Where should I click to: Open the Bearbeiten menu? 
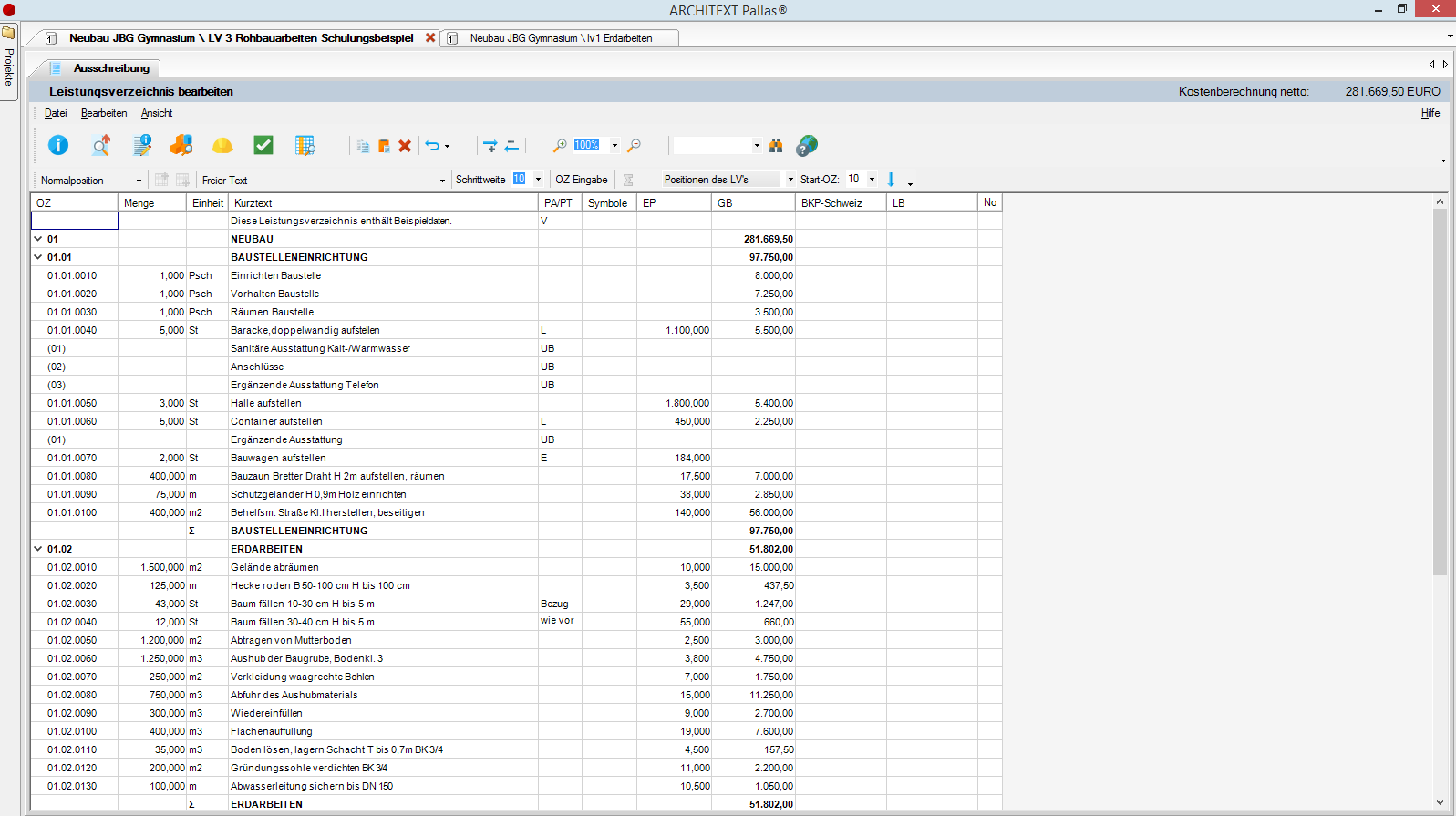[x=104, y=113]
